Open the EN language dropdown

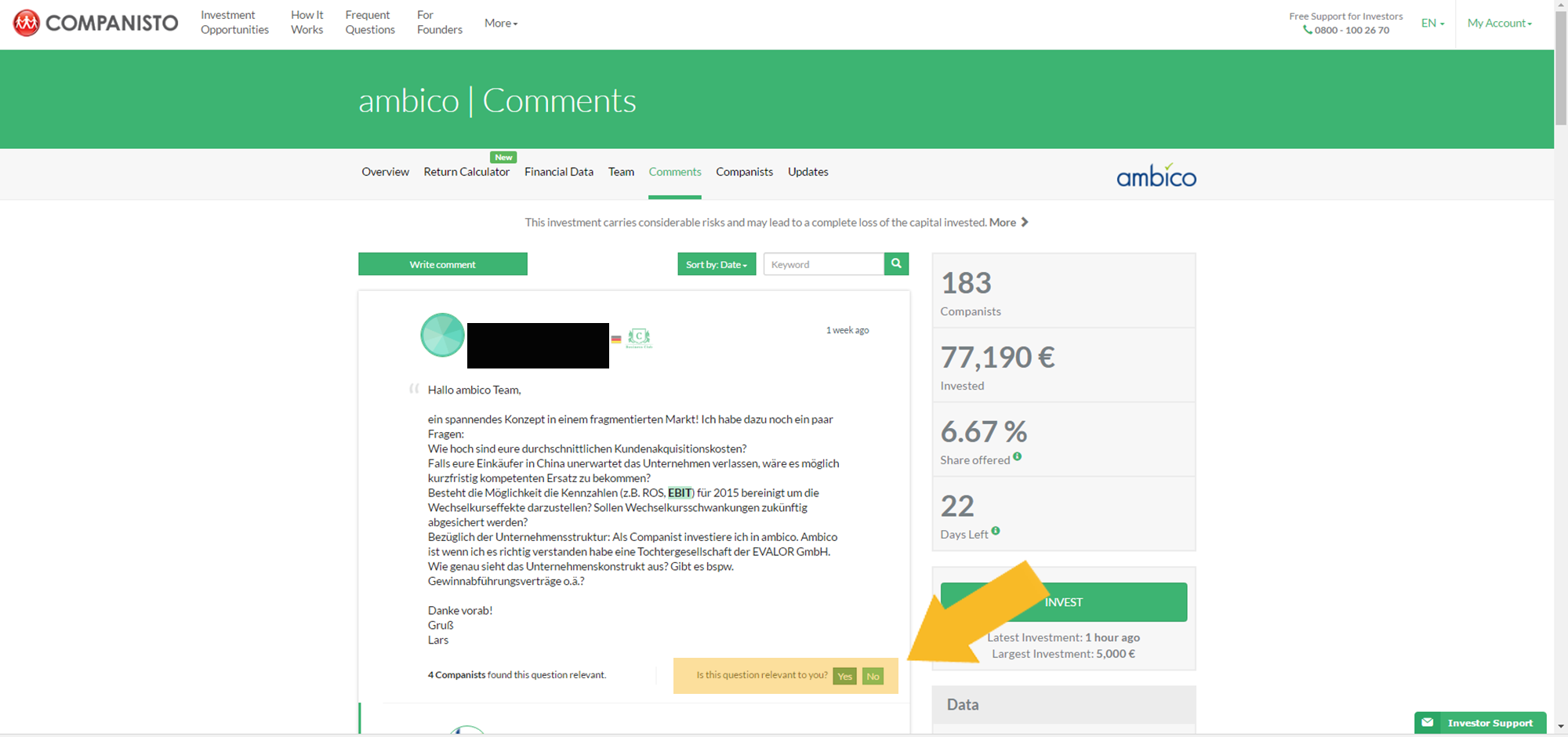coord(1432,23)
